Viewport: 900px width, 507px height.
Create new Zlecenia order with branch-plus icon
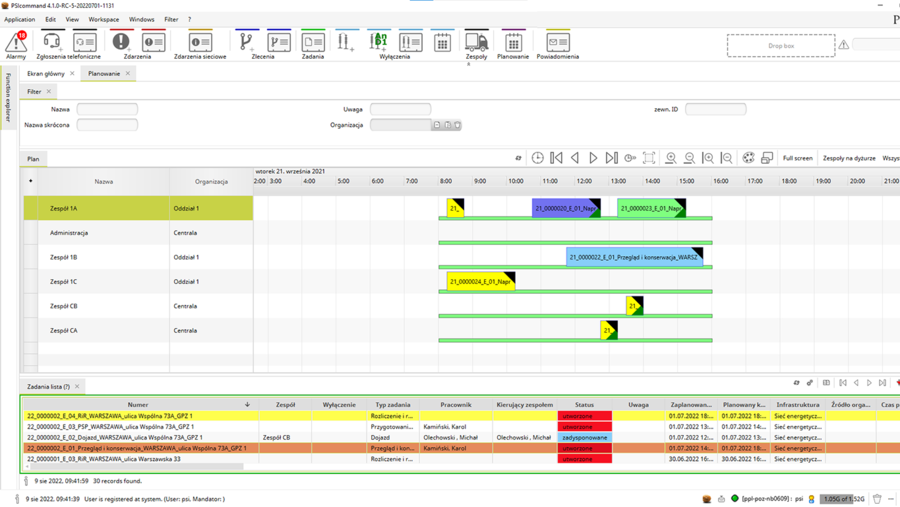point(246,42)
